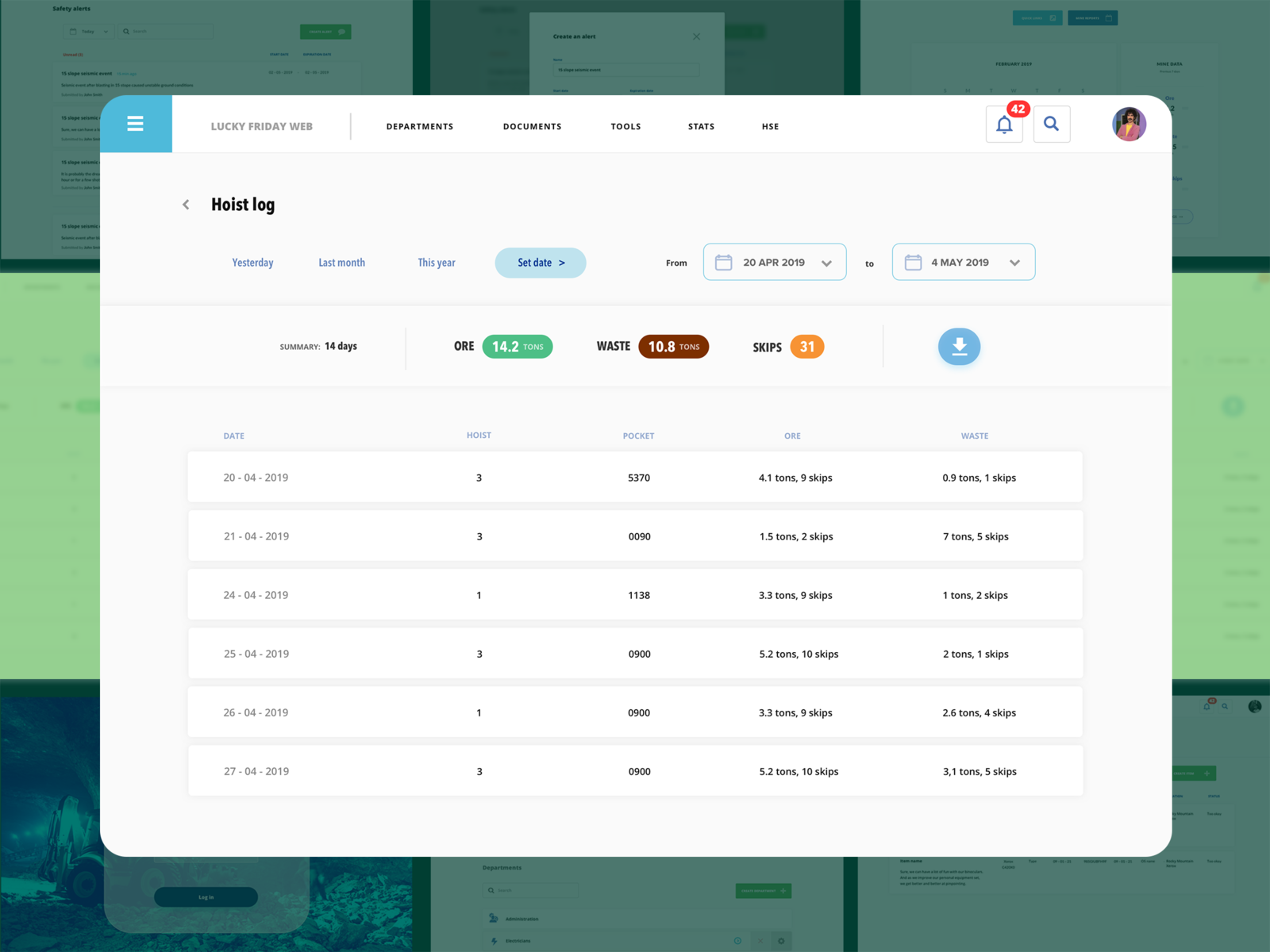The height and width of the screenshot is (952, 1270).
Task: Open the profile avatar picture
Action: point(1129,124)
